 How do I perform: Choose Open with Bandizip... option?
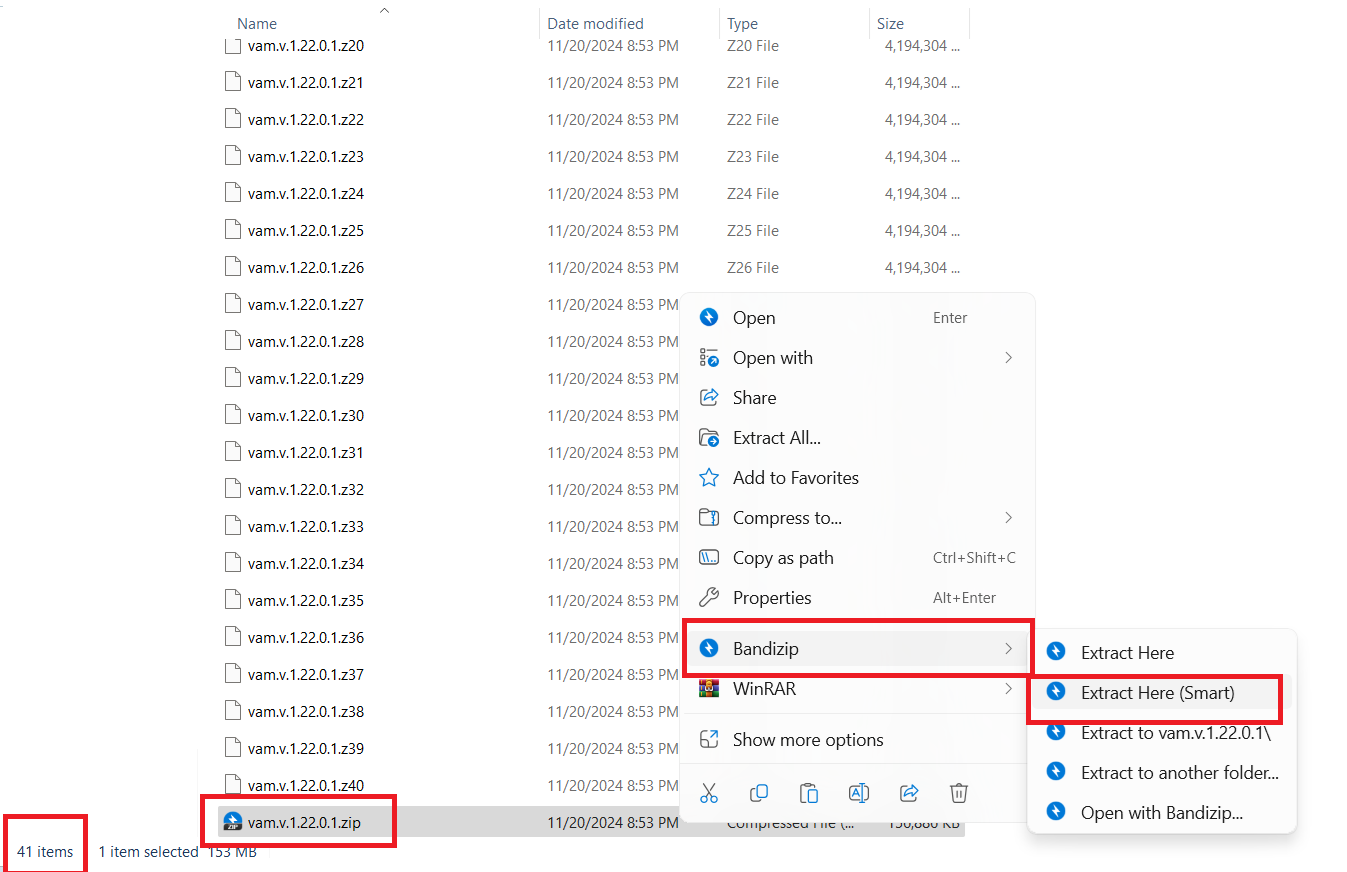1162,813
